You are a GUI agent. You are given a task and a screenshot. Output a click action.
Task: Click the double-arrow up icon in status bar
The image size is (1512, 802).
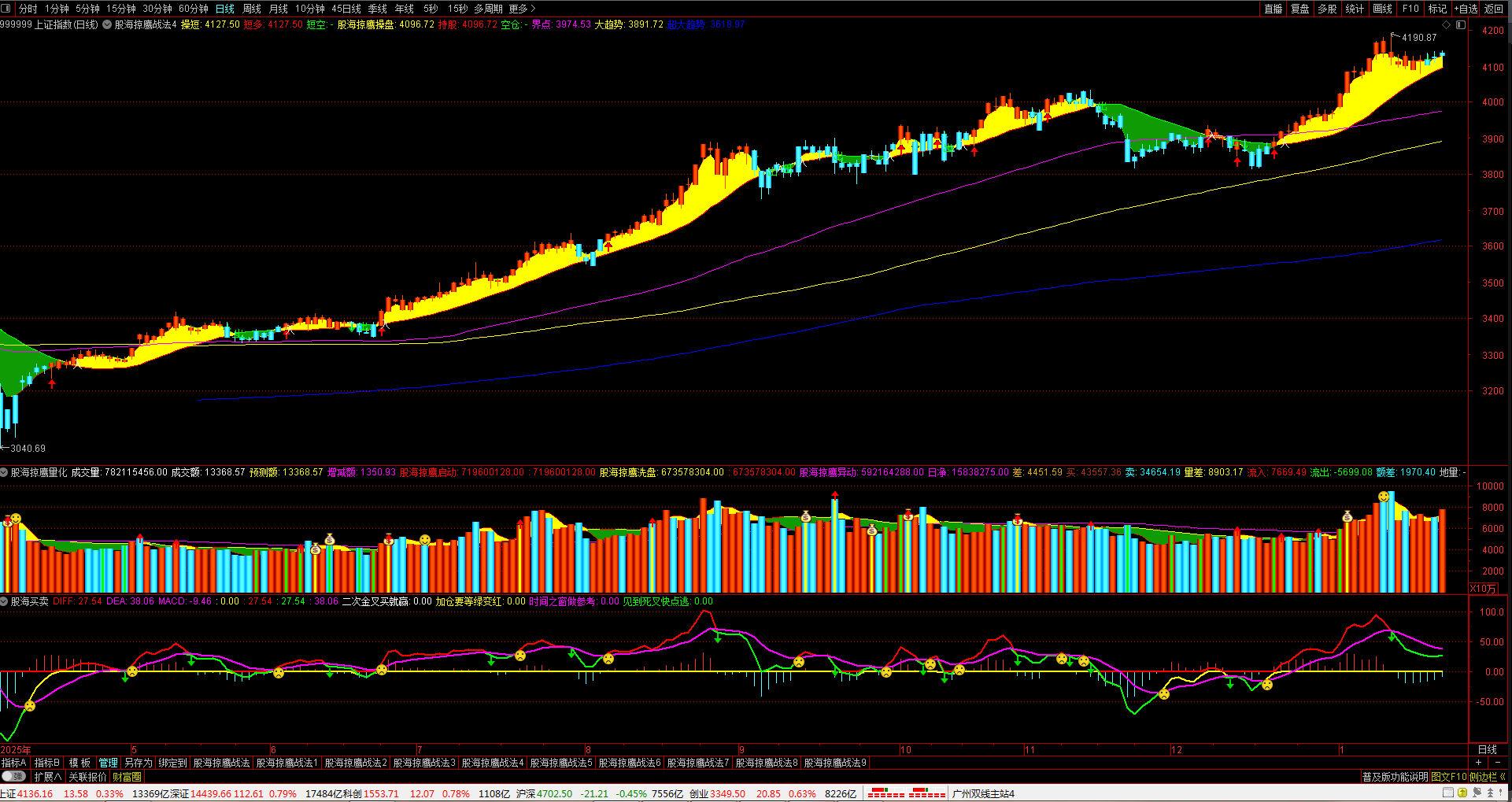[x=1490, y=793]
